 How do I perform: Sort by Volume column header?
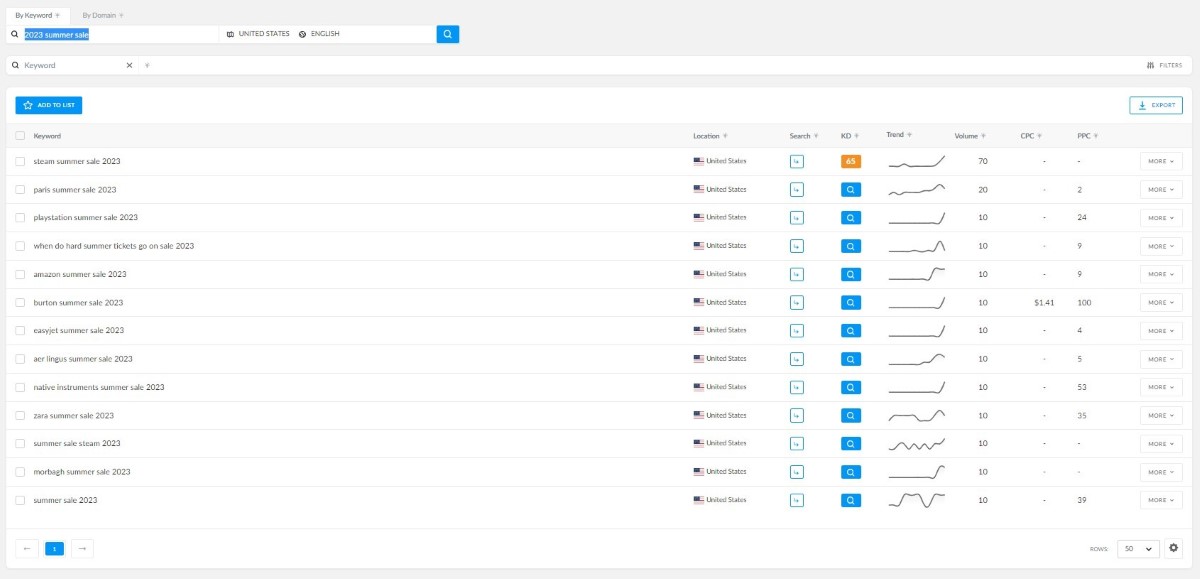click(970, 136)
